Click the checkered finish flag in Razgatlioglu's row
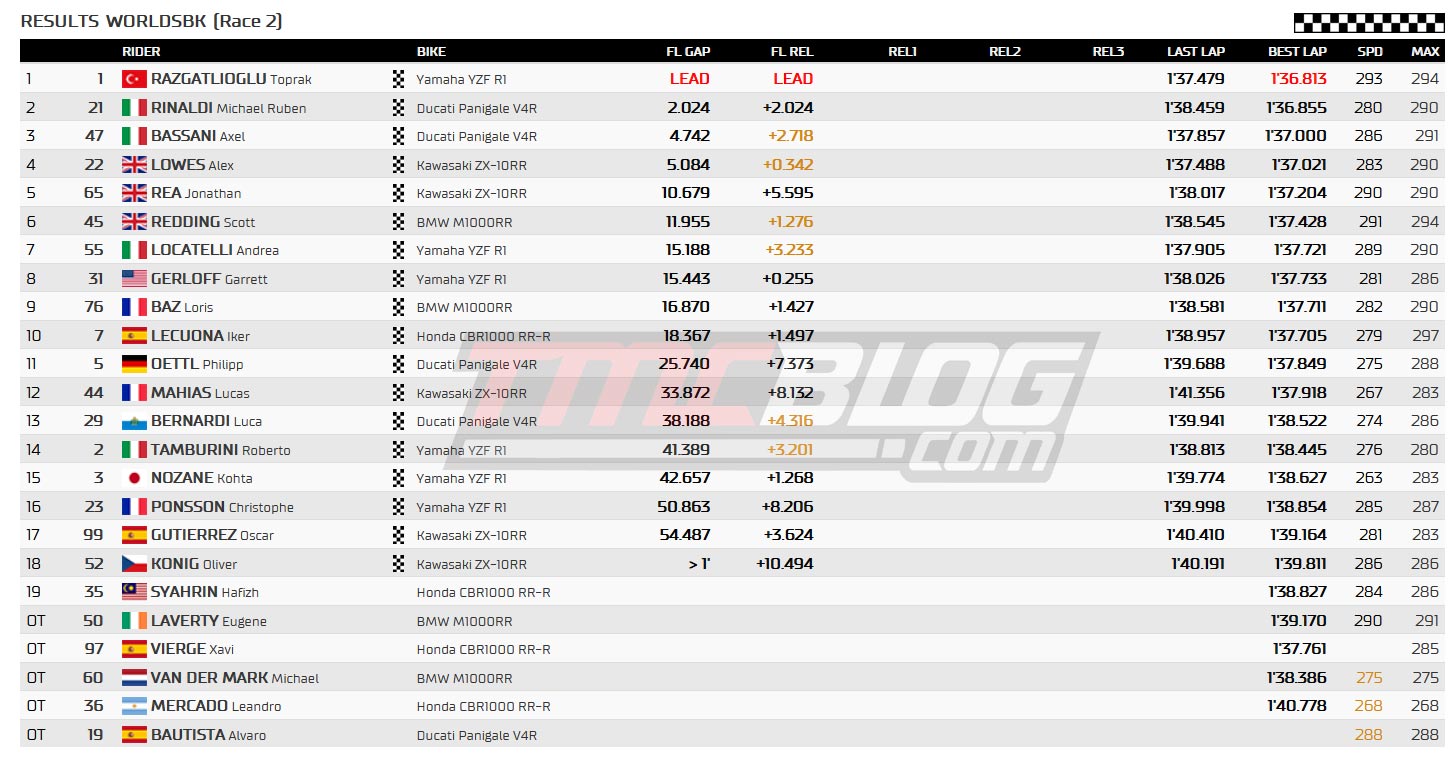Screen dimensions: 1452x760 [x=399, y=79]
